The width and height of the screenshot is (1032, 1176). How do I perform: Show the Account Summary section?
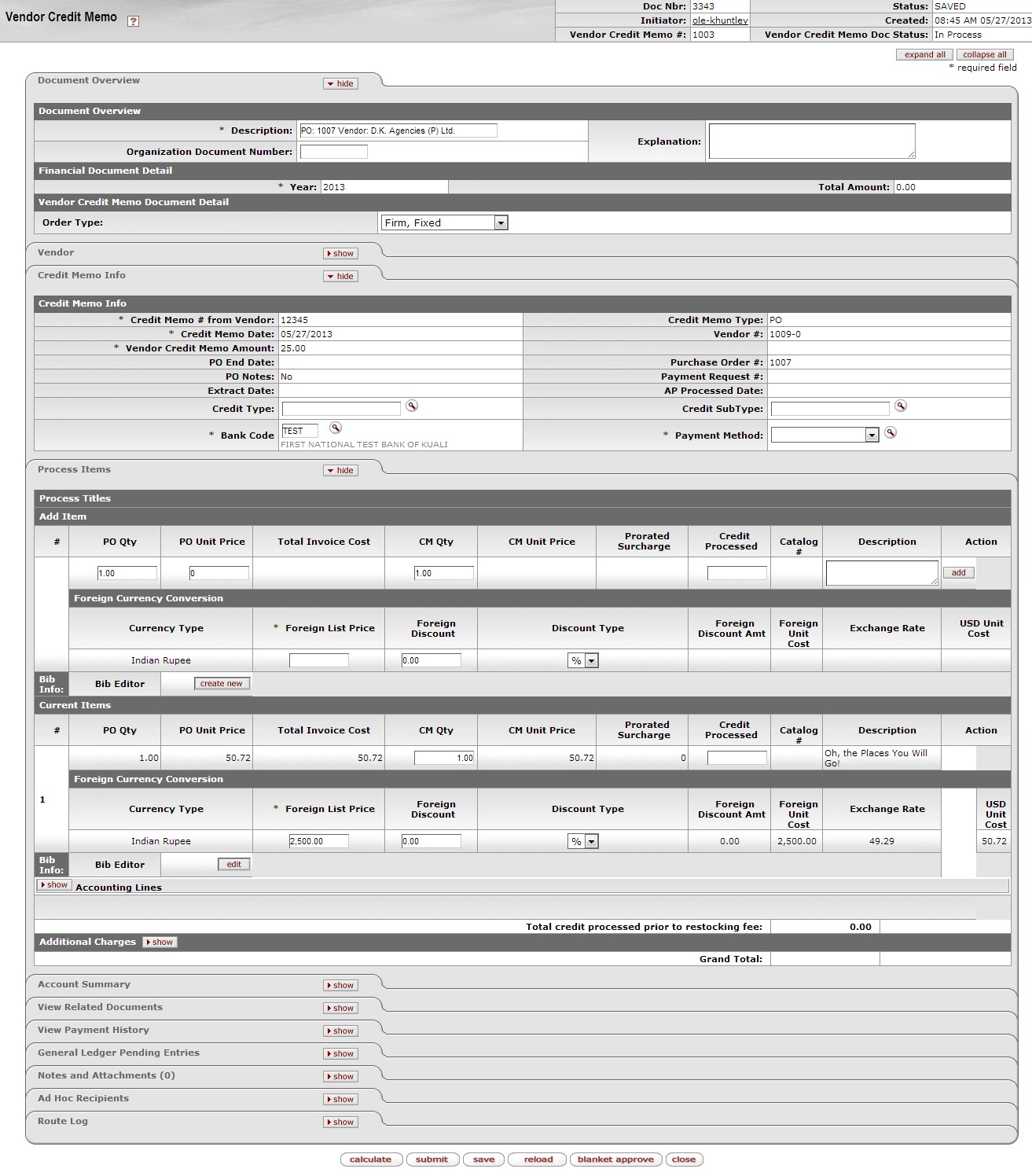[340, 985]
